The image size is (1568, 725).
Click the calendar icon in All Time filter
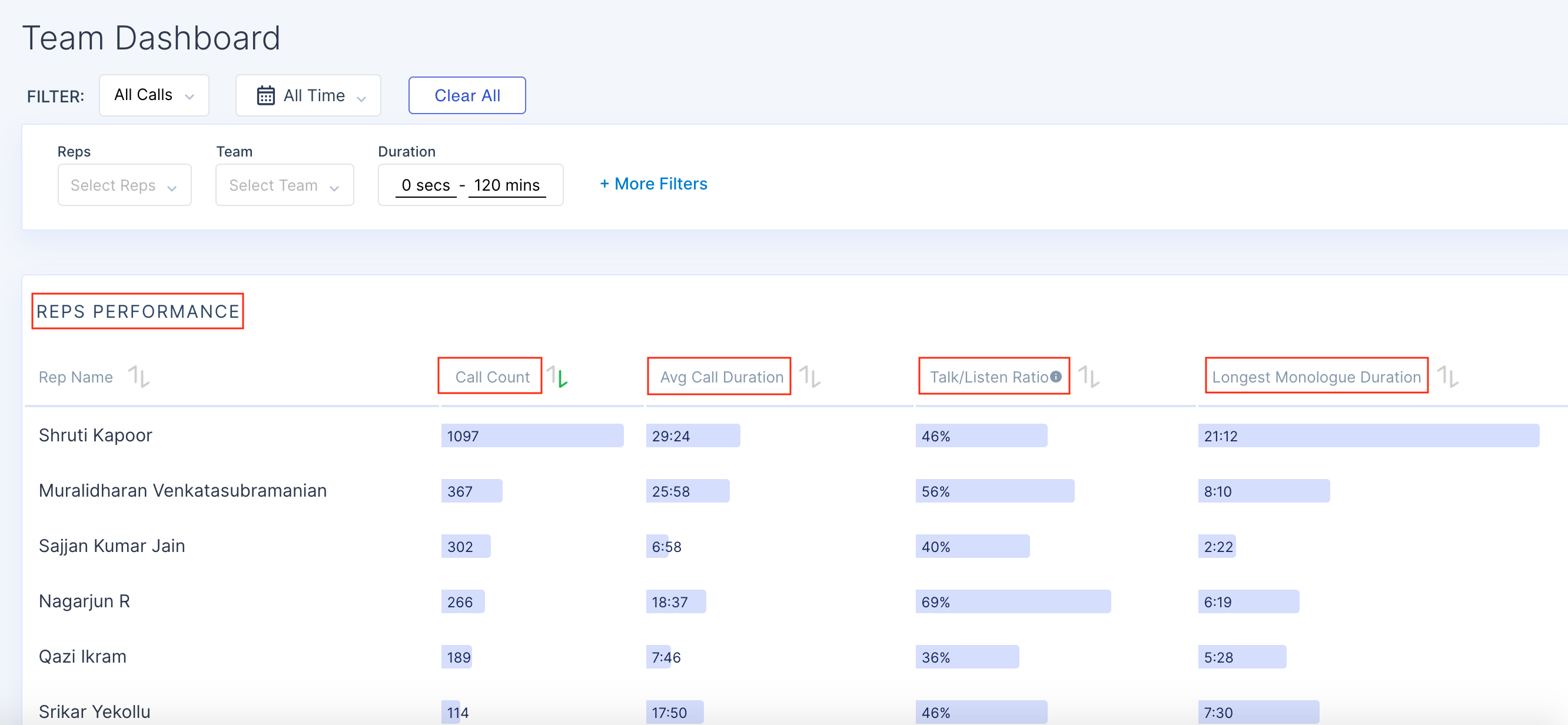coord(265,95)
